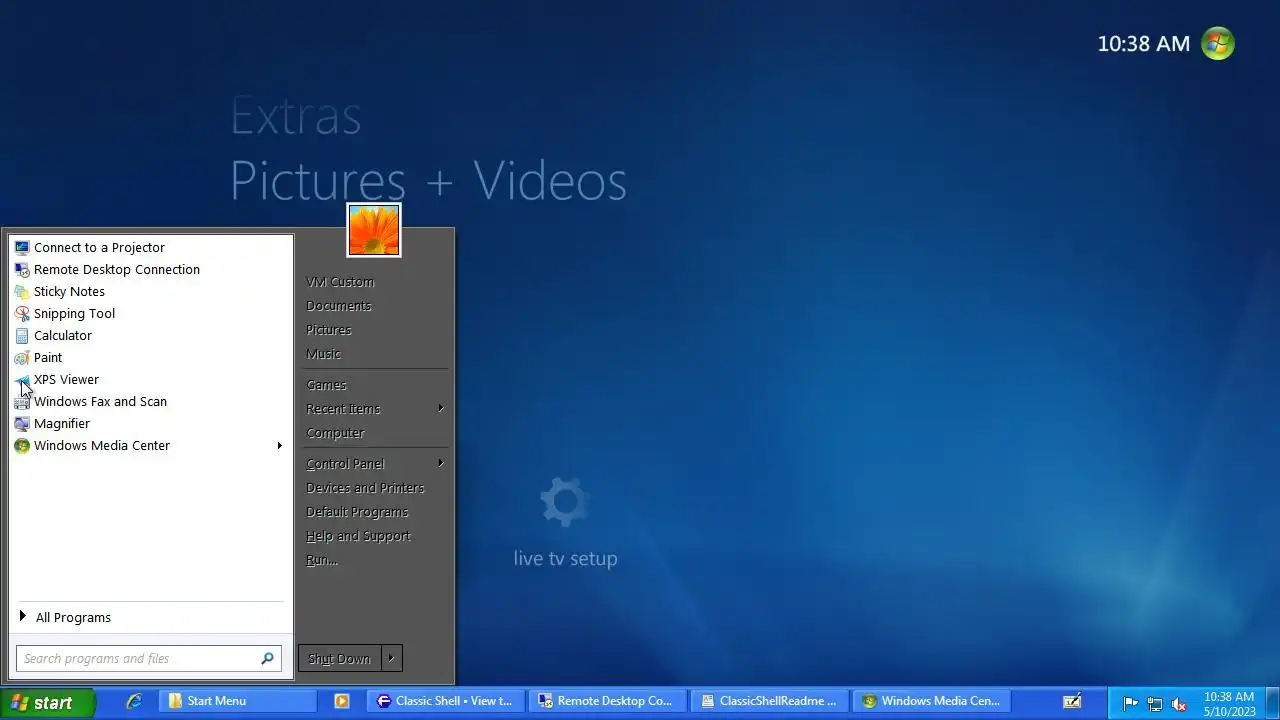The width and height of the screenshot is (1280, 720).
Task: Click the muted volume tray icon
Action: click(x=1179, y=703)
